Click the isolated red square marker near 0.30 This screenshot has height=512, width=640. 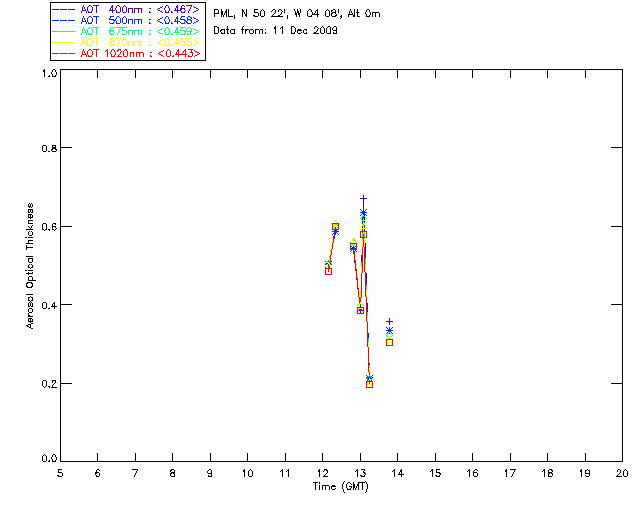(389, 343)
